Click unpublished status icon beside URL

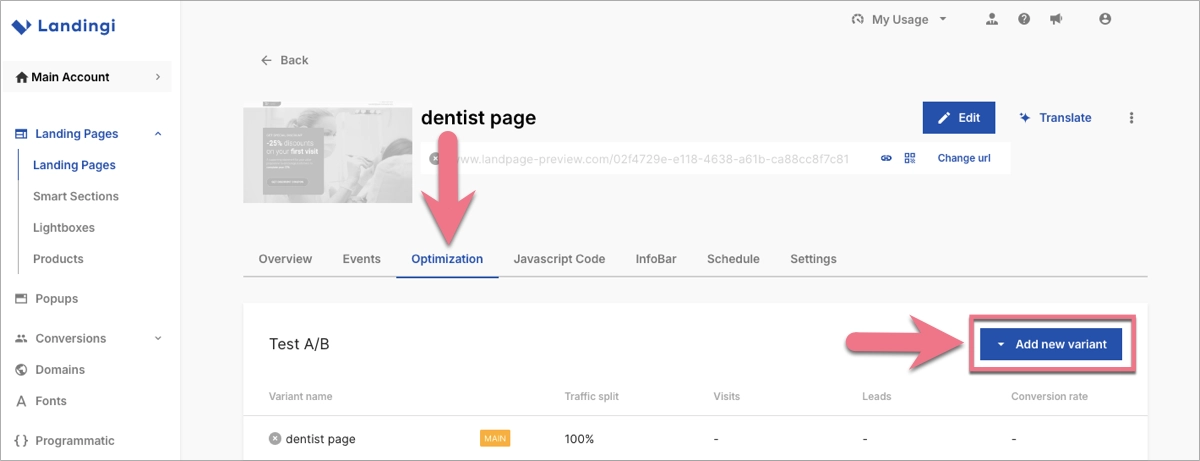[435, 158]
